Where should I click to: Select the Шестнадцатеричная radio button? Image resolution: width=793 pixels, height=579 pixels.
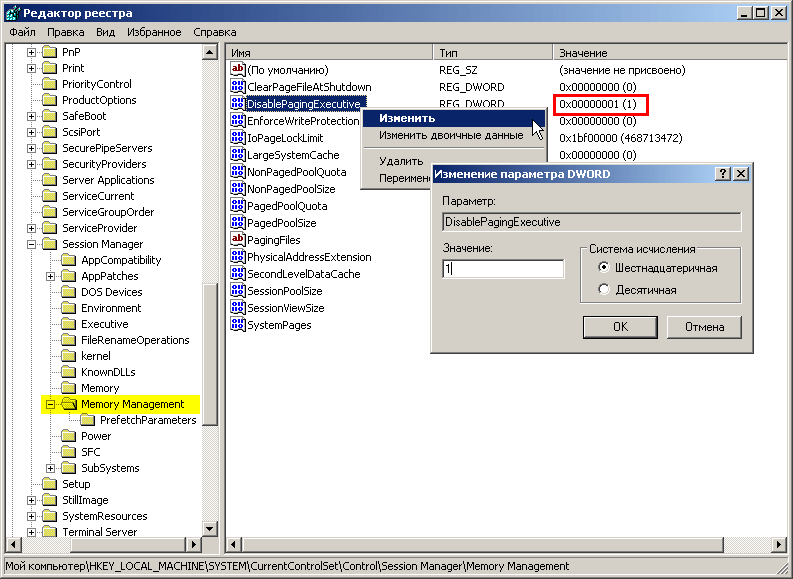[x=603, y=268]
